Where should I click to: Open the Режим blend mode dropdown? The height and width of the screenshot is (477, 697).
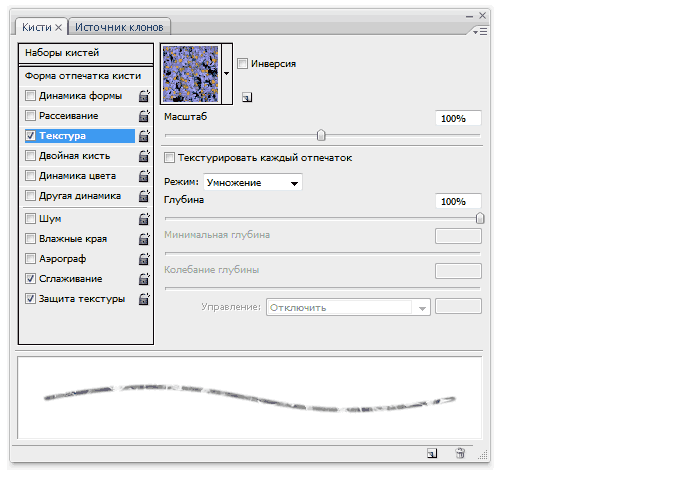[252, 183]
